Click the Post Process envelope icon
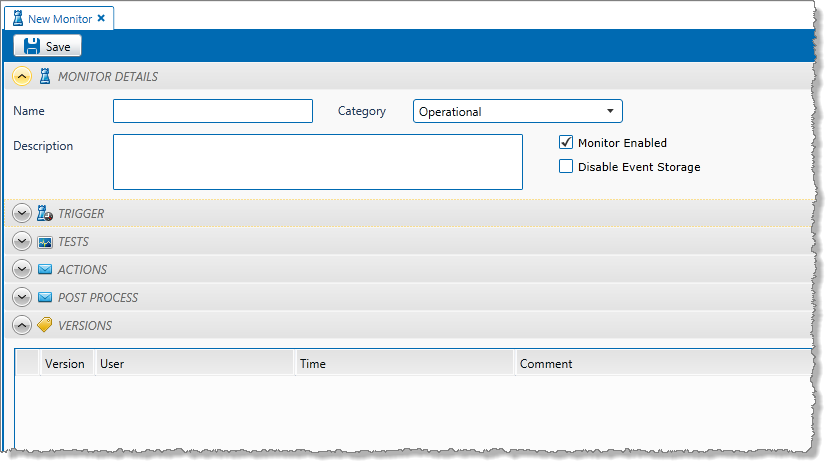This screenshot has width=833, height=468. click(x=45, y=297)
